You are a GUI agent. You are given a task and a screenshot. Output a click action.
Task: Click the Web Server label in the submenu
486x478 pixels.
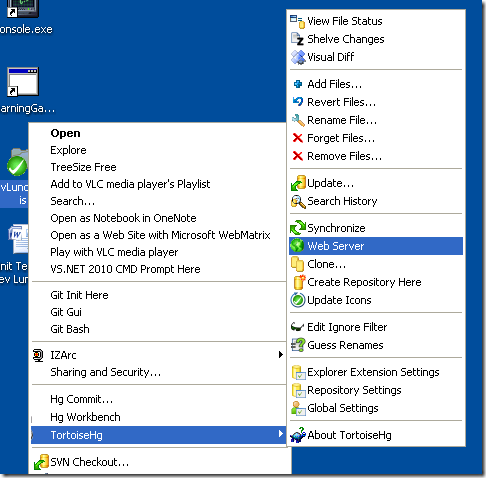(336, 246)
